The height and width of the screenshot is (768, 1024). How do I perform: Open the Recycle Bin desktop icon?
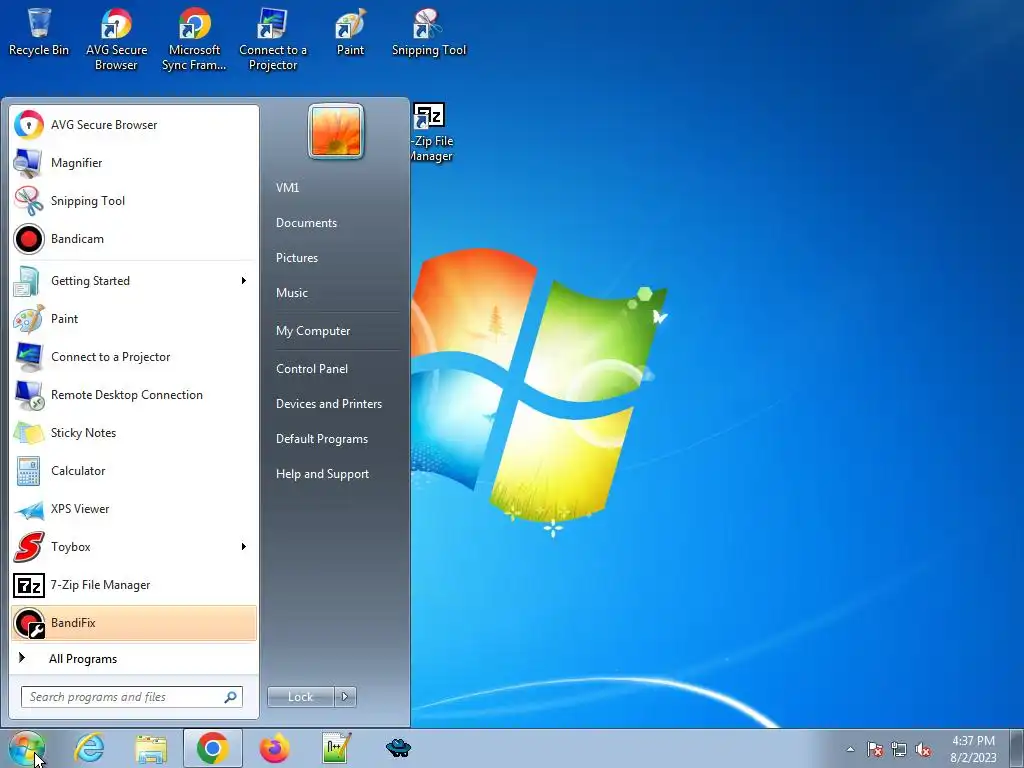pyautogui.click(x=39, y=33)
